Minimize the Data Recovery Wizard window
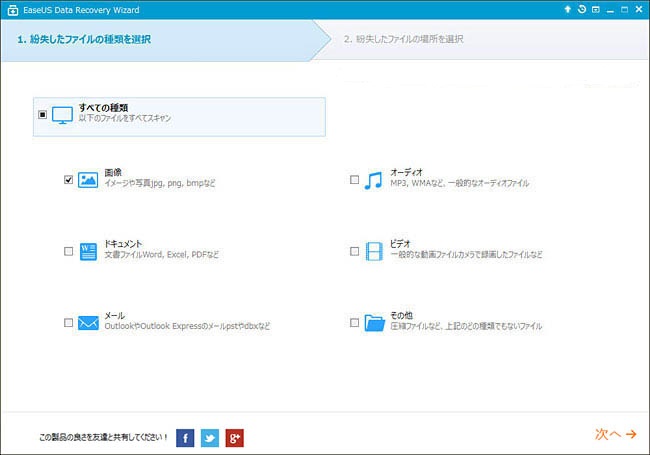 [x=610, y=10]
